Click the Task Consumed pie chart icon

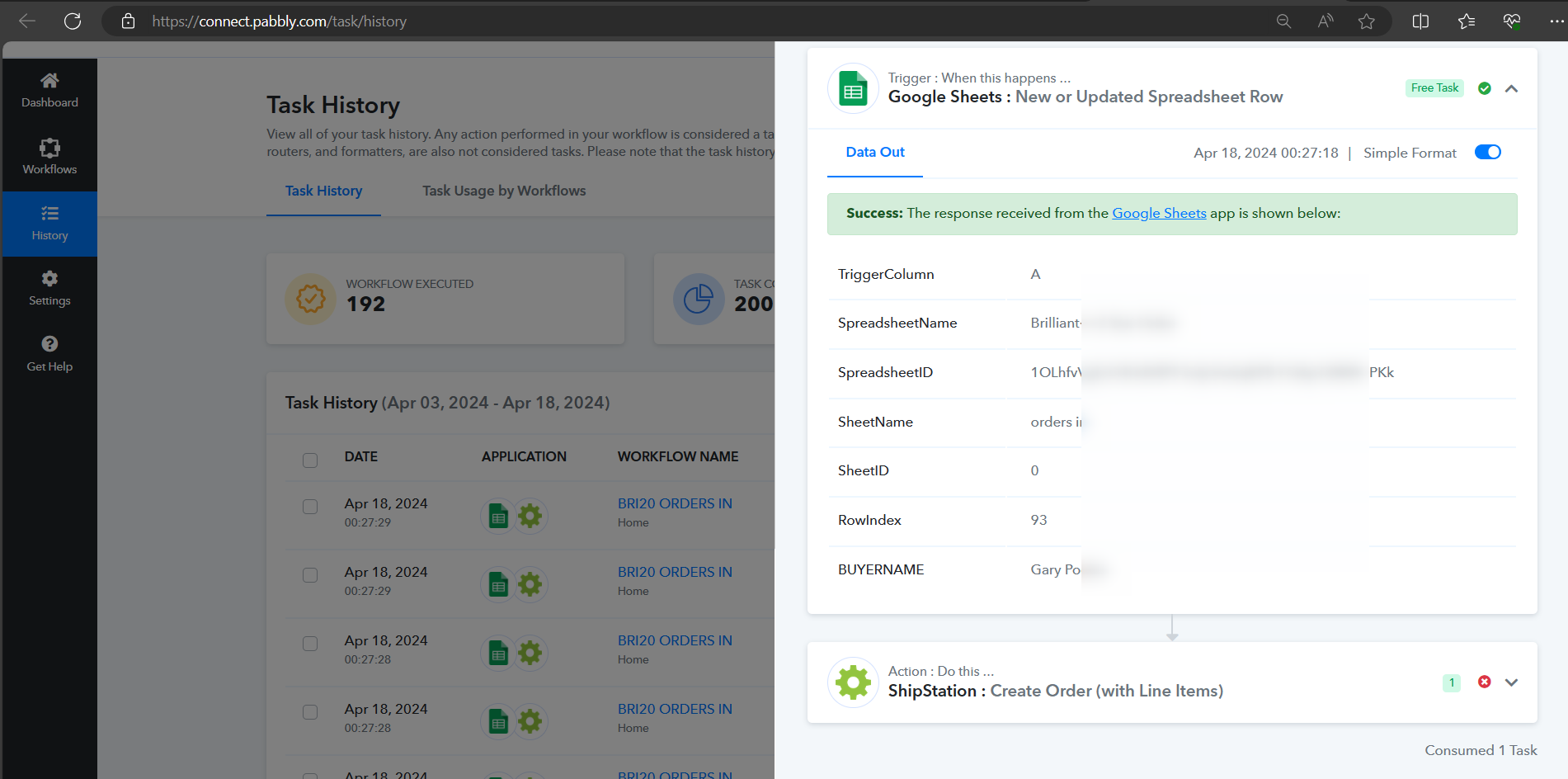(699, 299)
